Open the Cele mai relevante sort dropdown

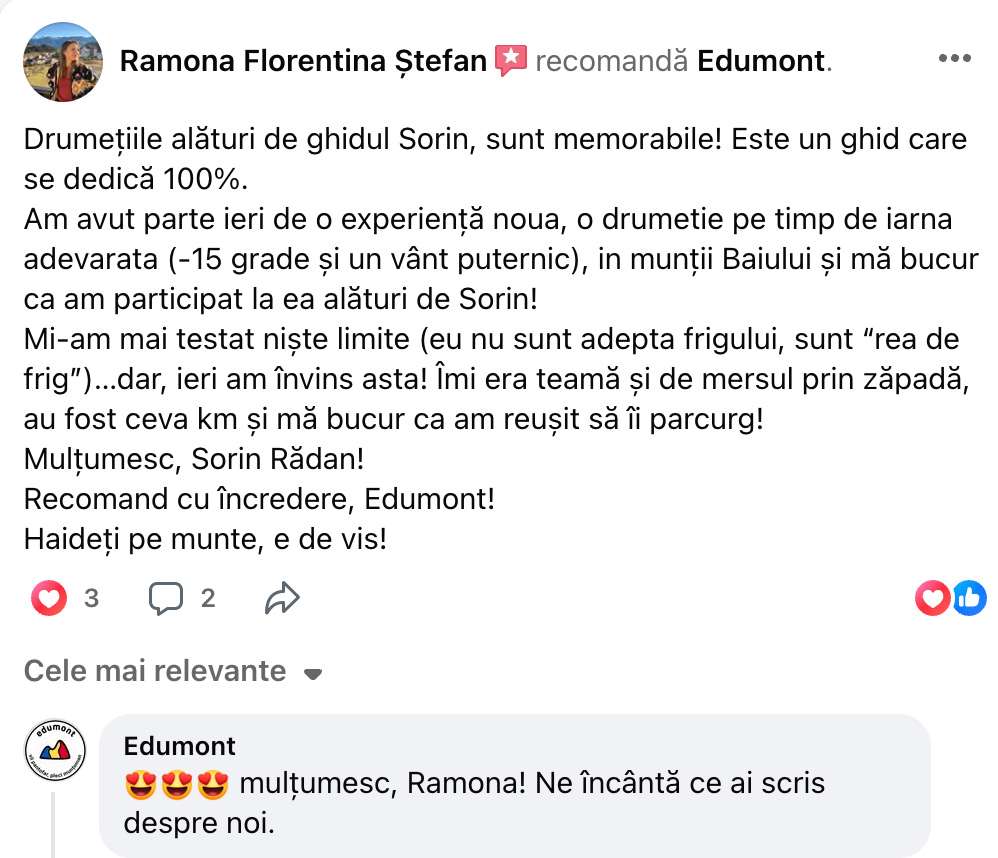pos(155,671)
